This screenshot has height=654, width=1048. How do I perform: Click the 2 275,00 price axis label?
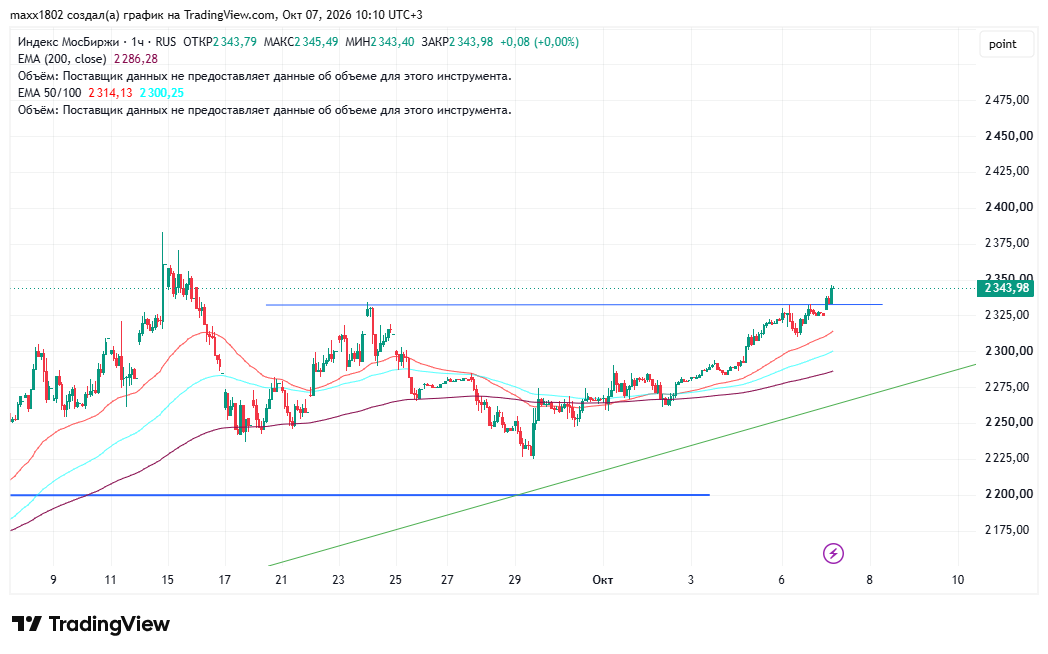tap(1007, 387)
